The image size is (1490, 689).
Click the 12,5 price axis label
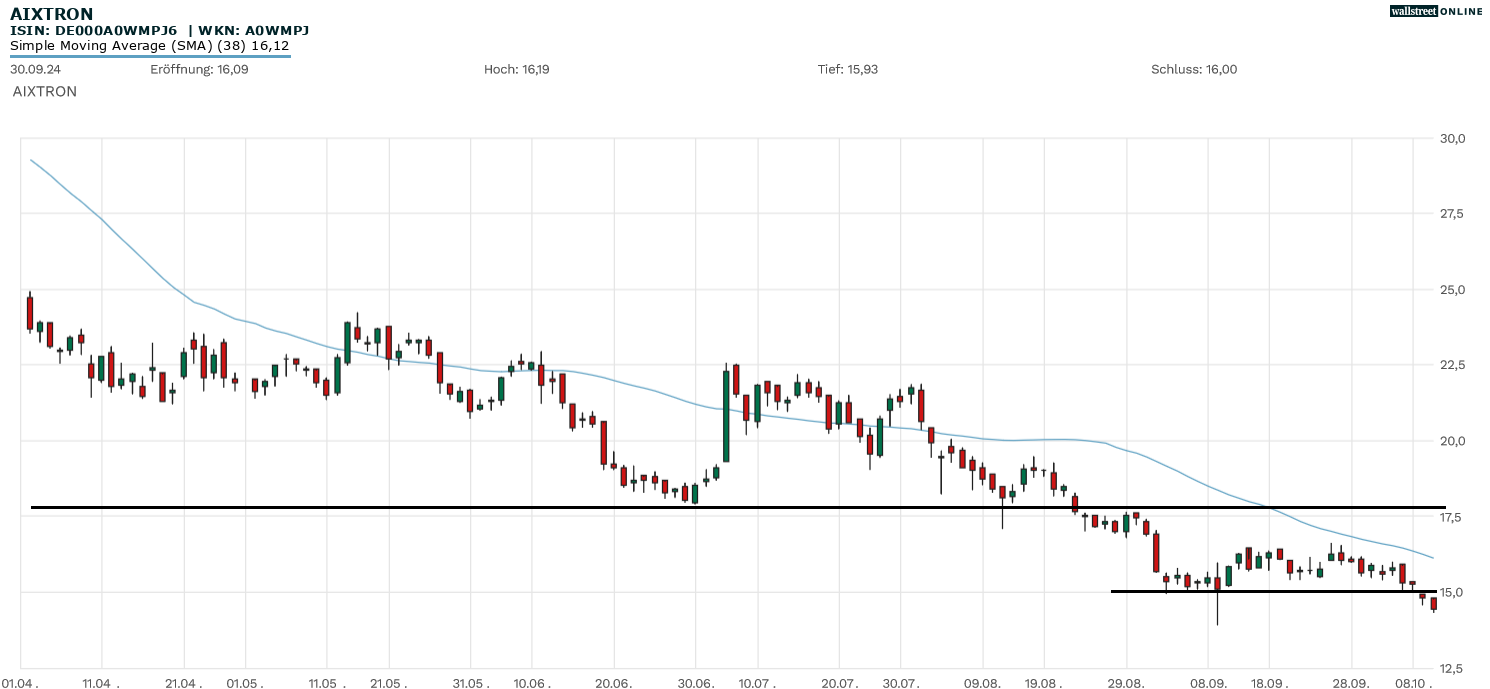tap(1452, 668)
